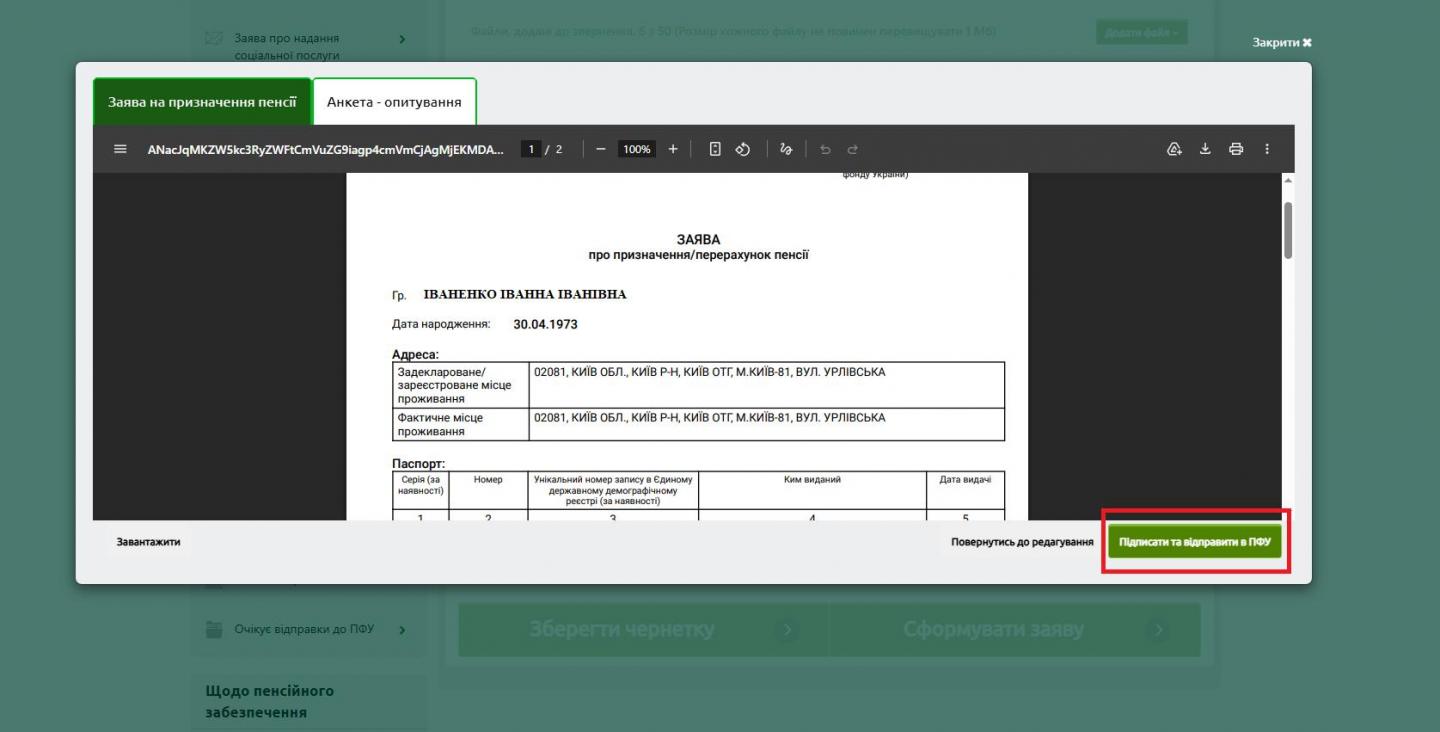Click the Адреса: section label
Image resolution: width=1440 pixels, height=732 pixels.
pos(415,354)
